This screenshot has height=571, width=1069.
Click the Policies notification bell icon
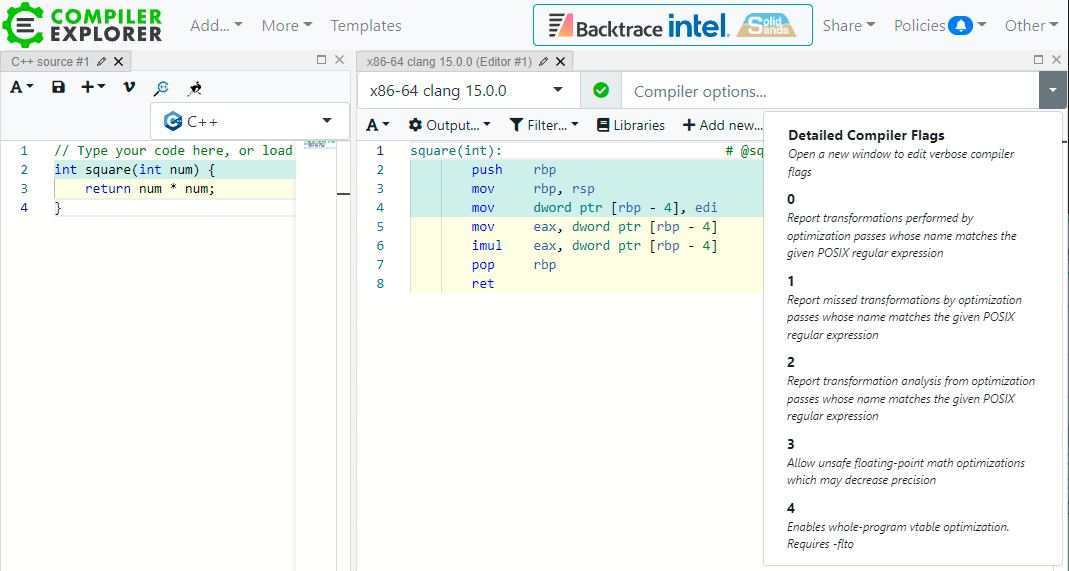[961, 26]
